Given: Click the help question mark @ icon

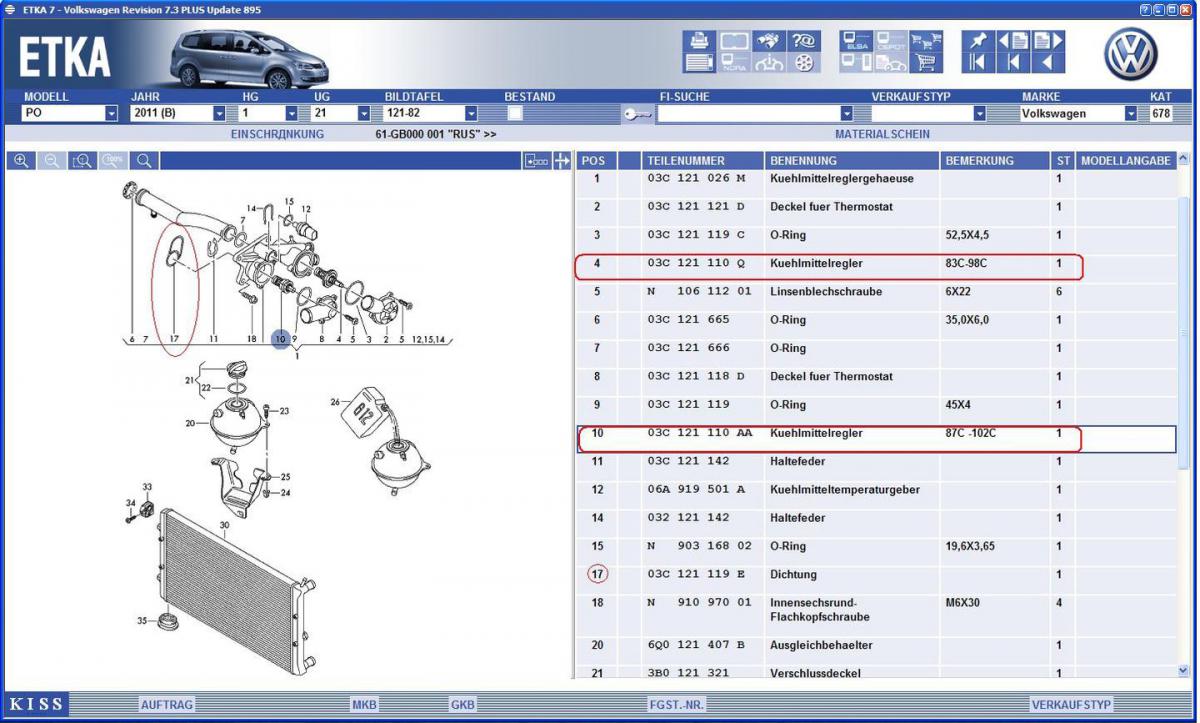Looking at the screenshot, I should click(803, 41).
